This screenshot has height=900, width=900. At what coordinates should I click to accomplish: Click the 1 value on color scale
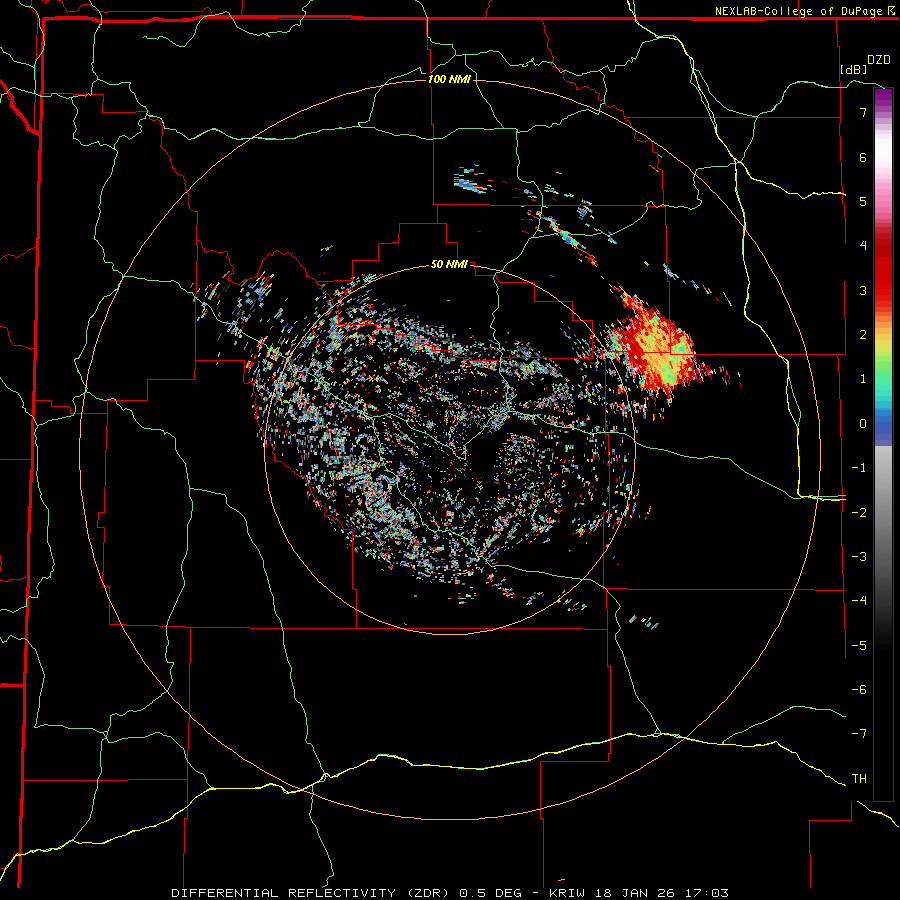[863, 379]
